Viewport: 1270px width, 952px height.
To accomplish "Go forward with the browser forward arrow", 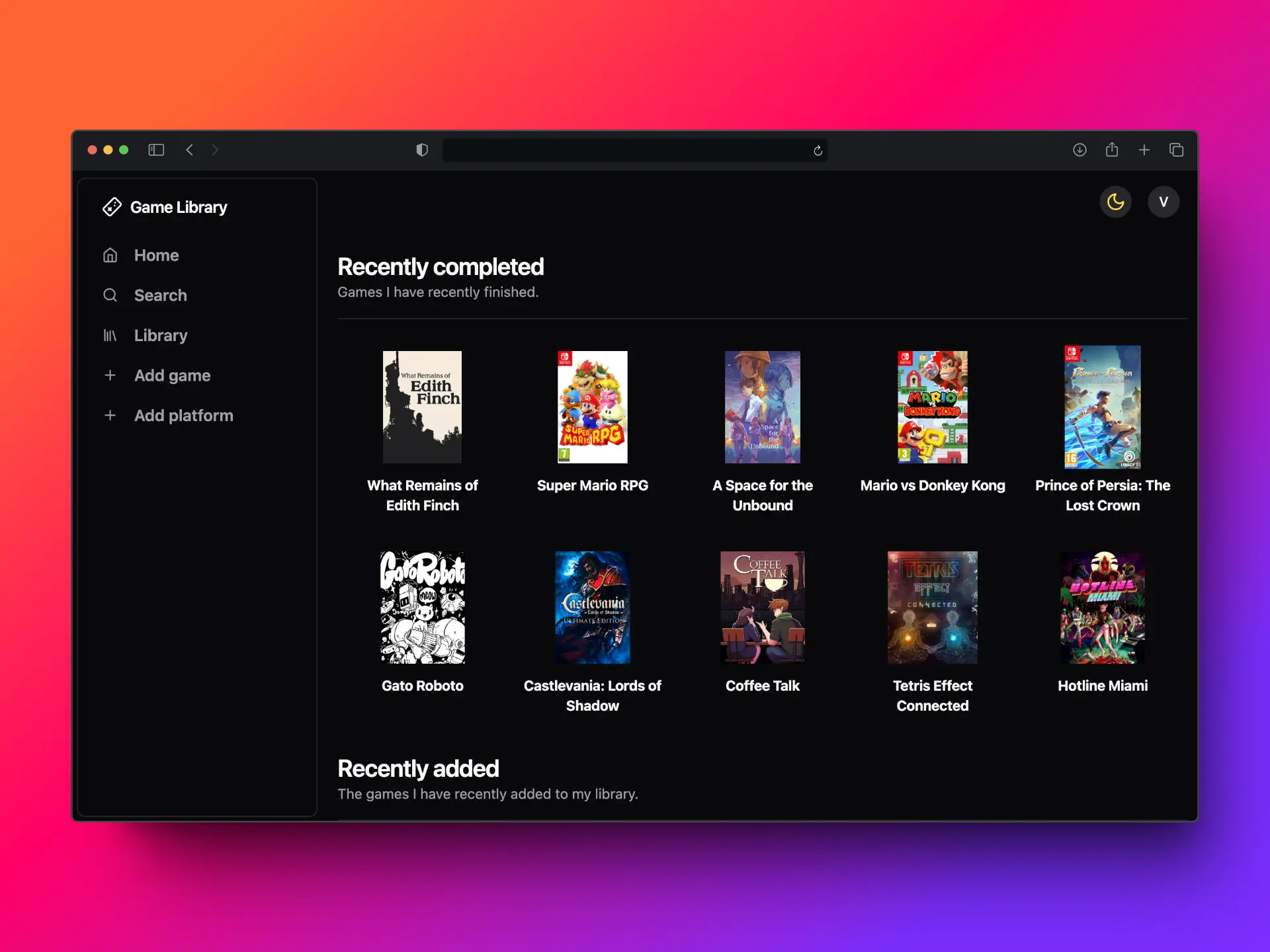I will (x=215, y=150).
